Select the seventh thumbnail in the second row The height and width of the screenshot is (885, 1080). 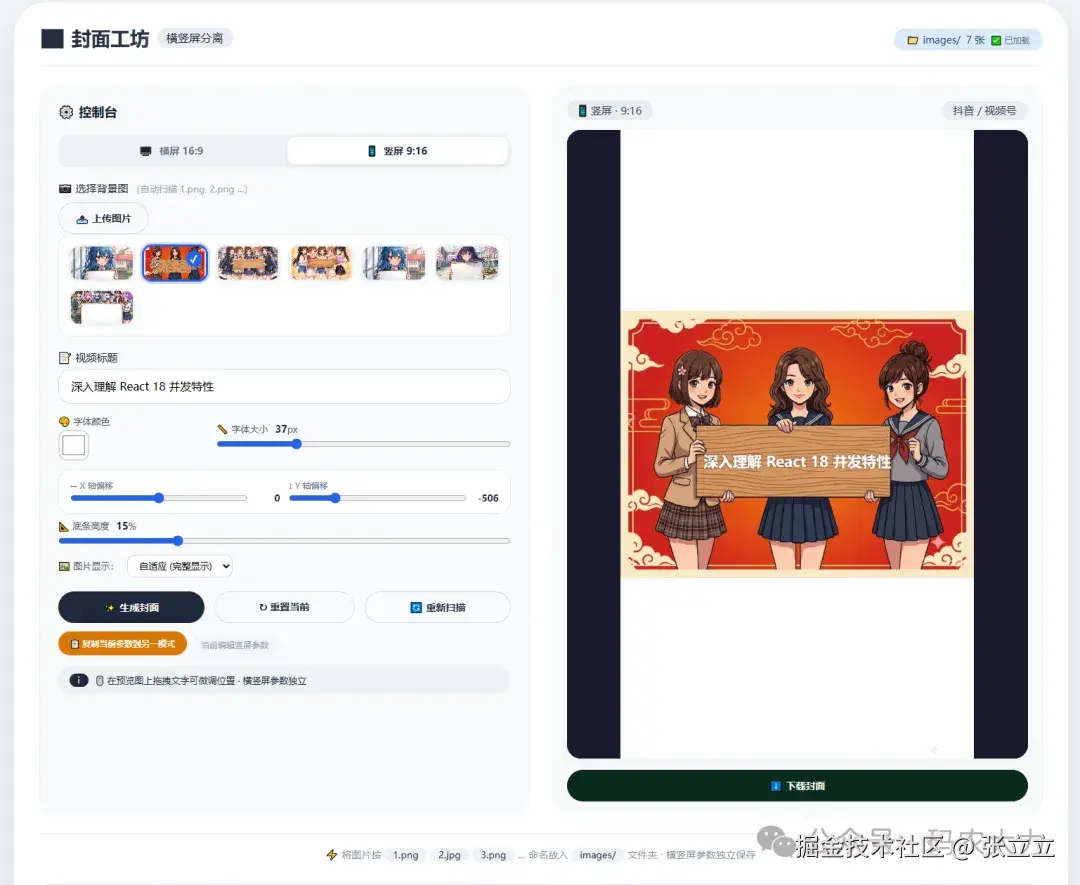click(102, 307)
